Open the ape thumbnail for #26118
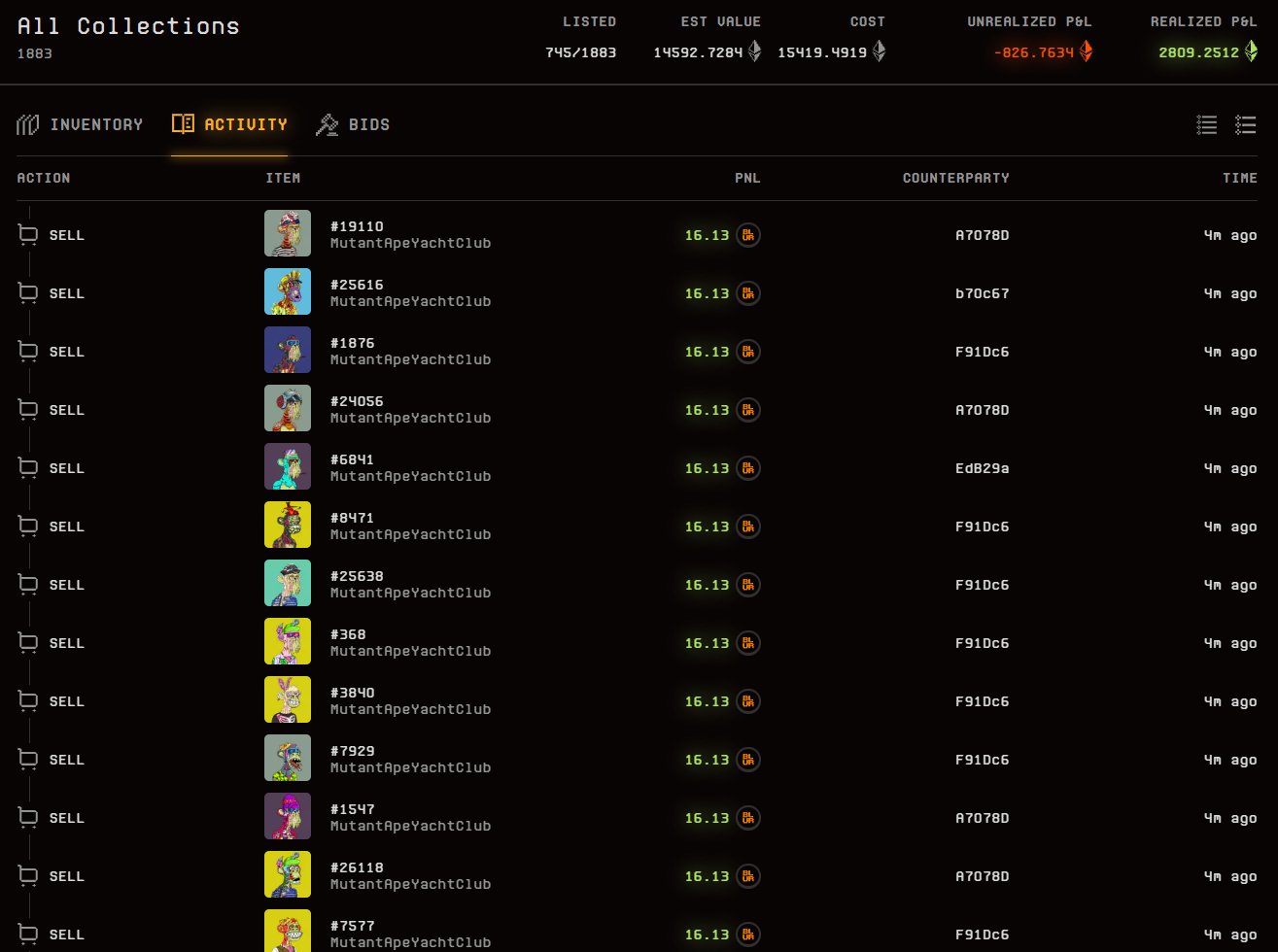 tap(288, 874)
